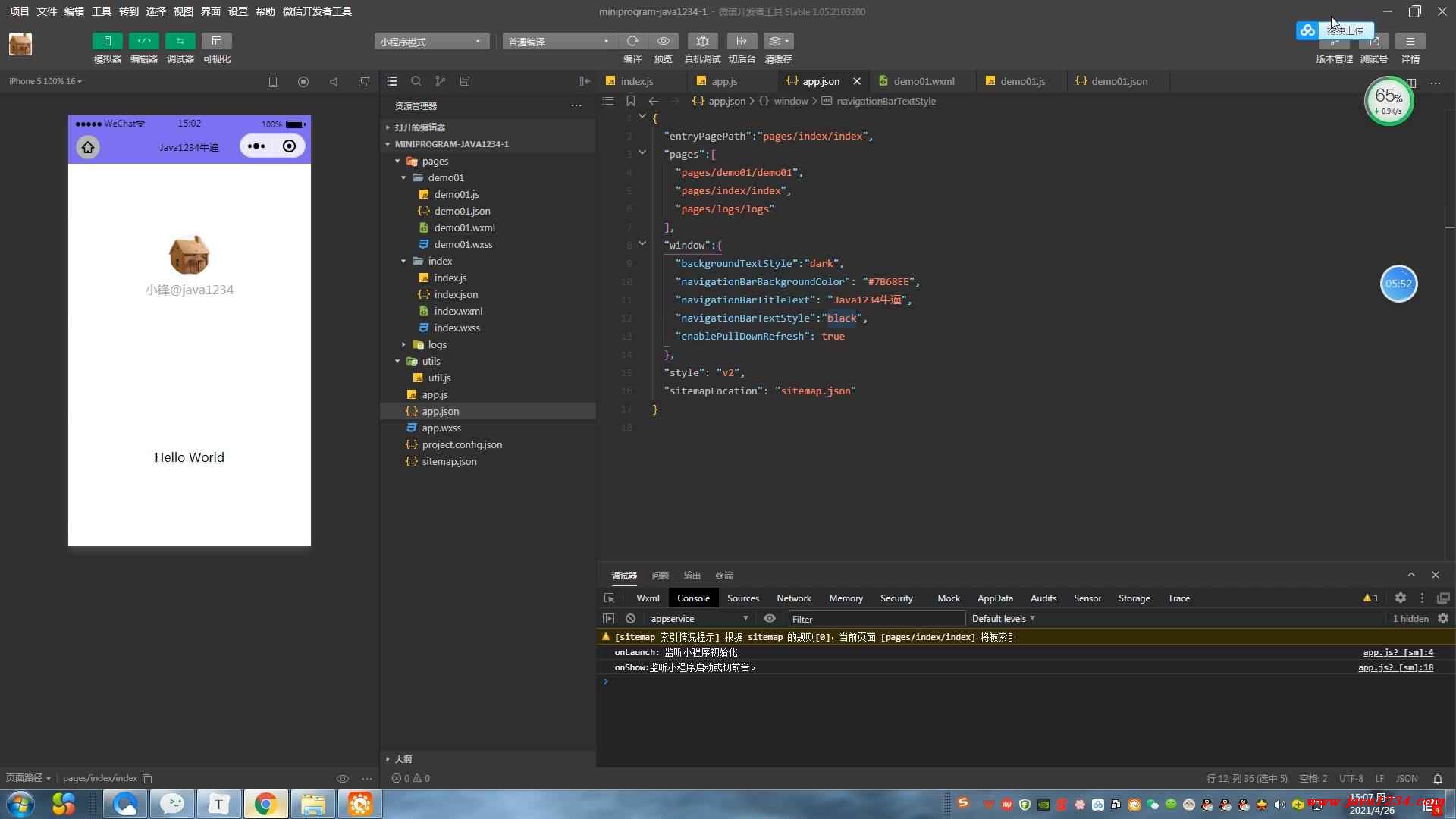
Task: Click the simulator home button
Action: [x=88, y=147]
